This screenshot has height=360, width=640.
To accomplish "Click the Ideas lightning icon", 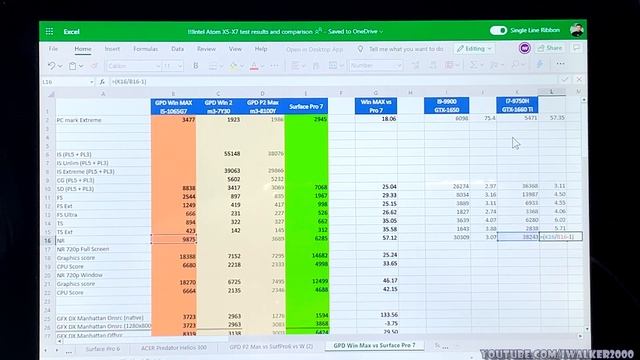I will [540, 64].
